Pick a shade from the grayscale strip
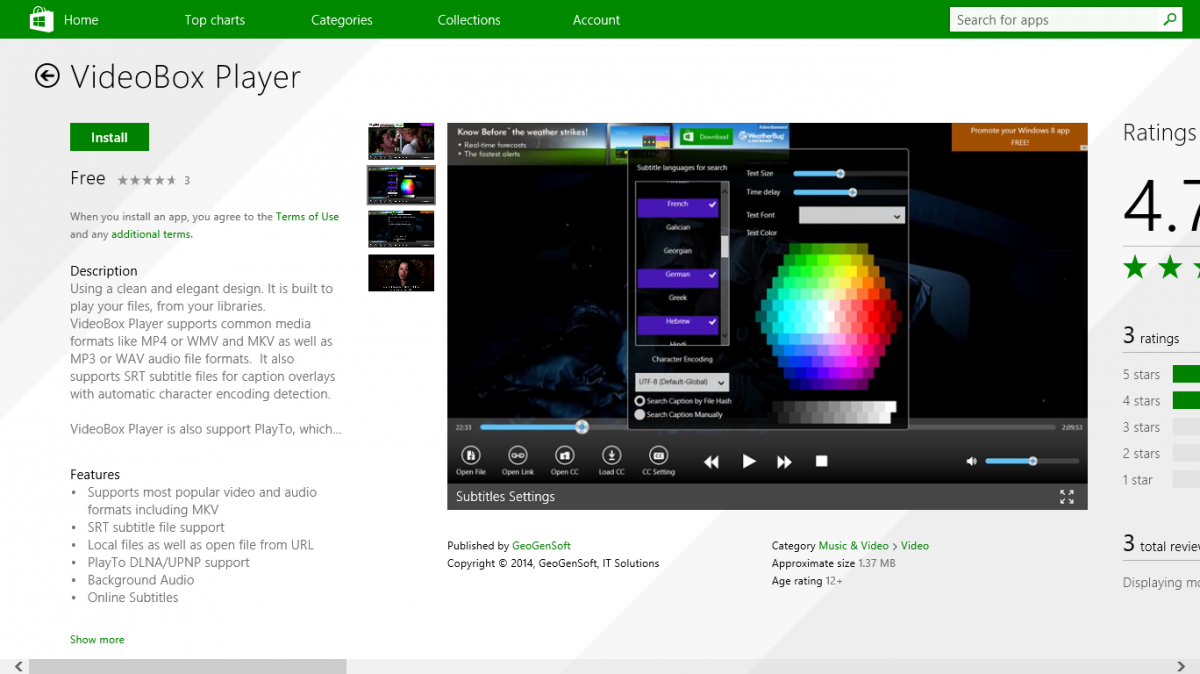 pos(835,411)
